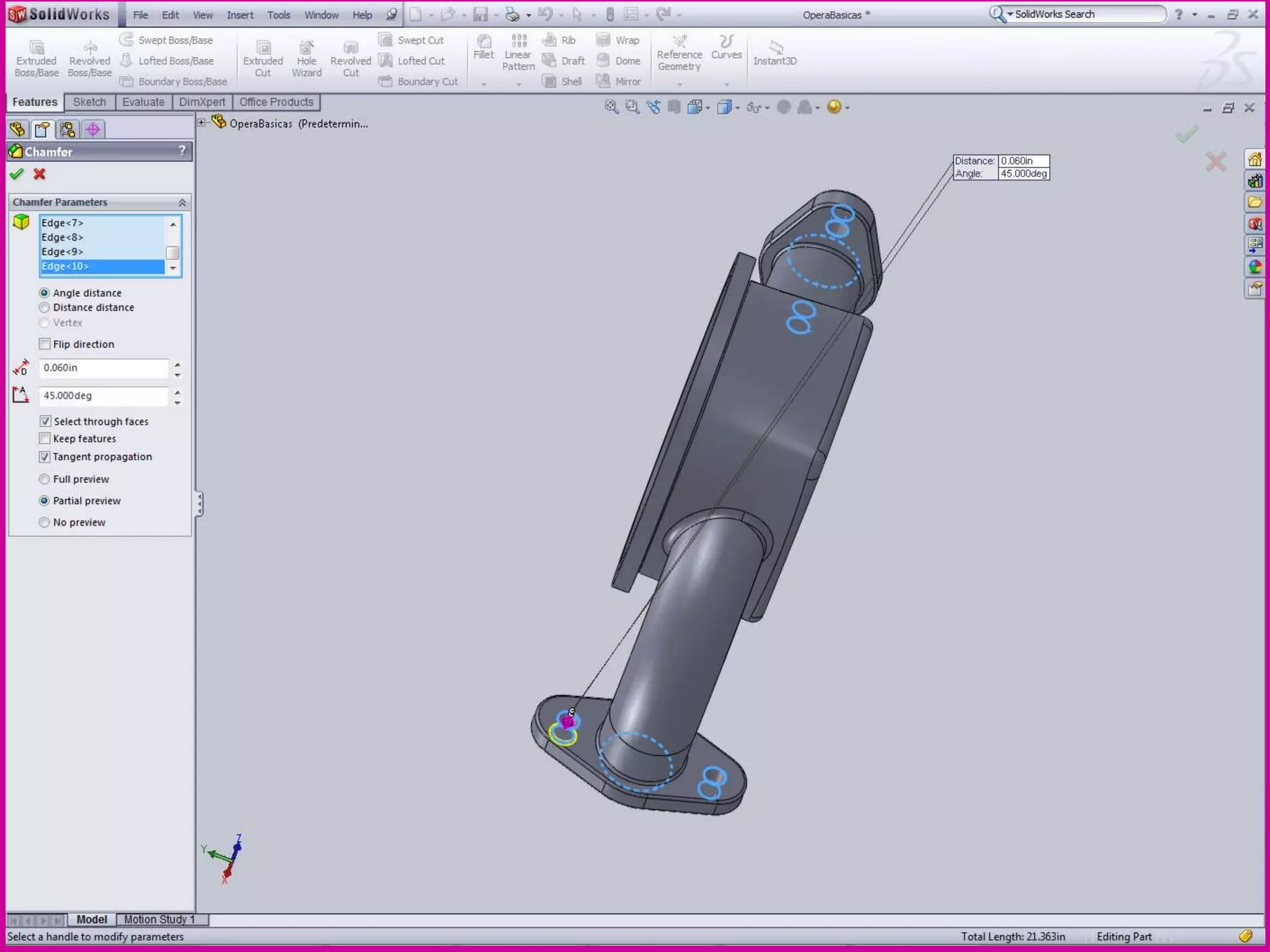Click the chamfer distance input field
Image resolution: width=1270 pixels, height=952 pixels.
(x=103, y=368)
